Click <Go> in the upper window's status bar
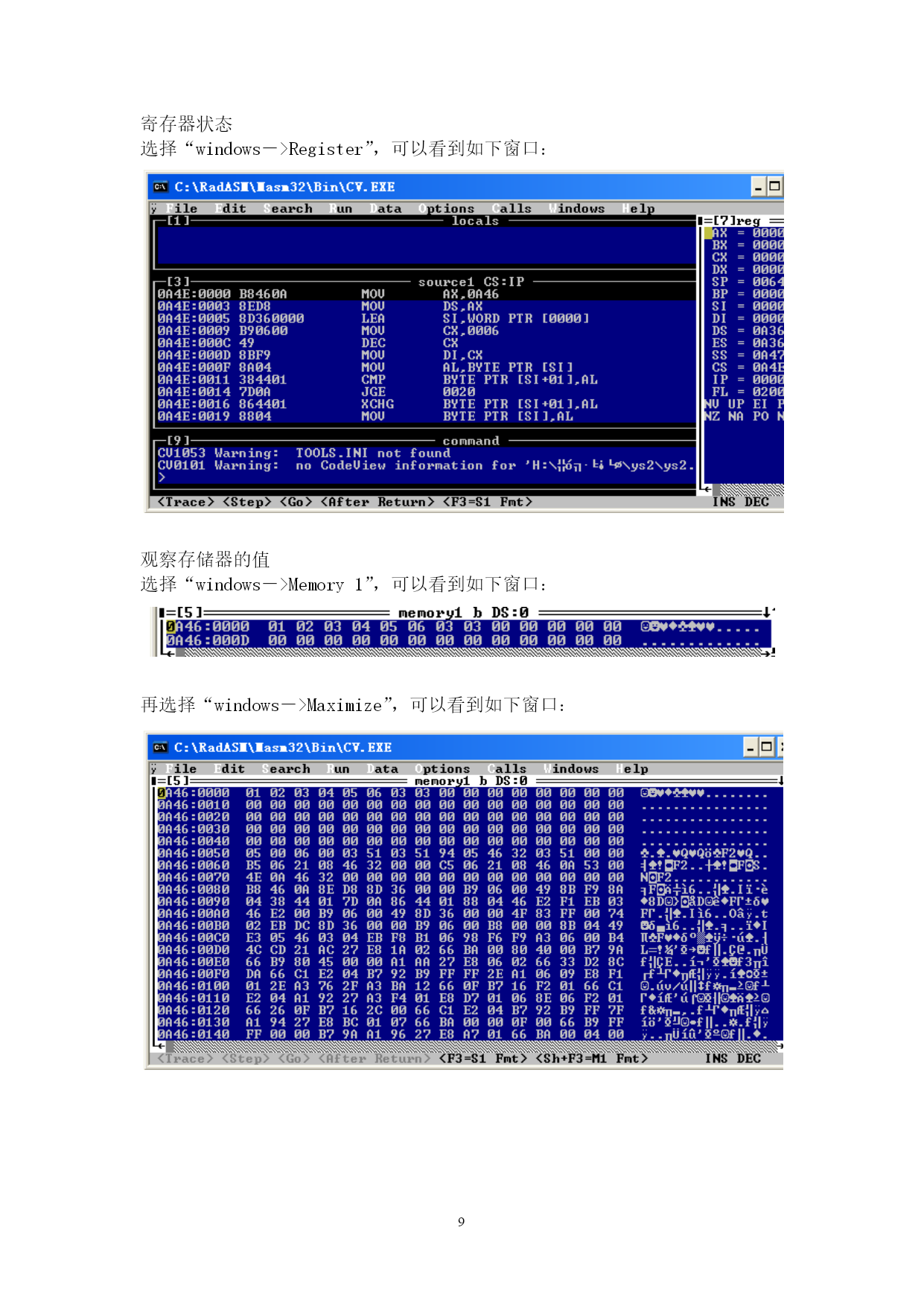Image resolution: width=924 pixels, height=1306 pixels. (x=296, y=502)
